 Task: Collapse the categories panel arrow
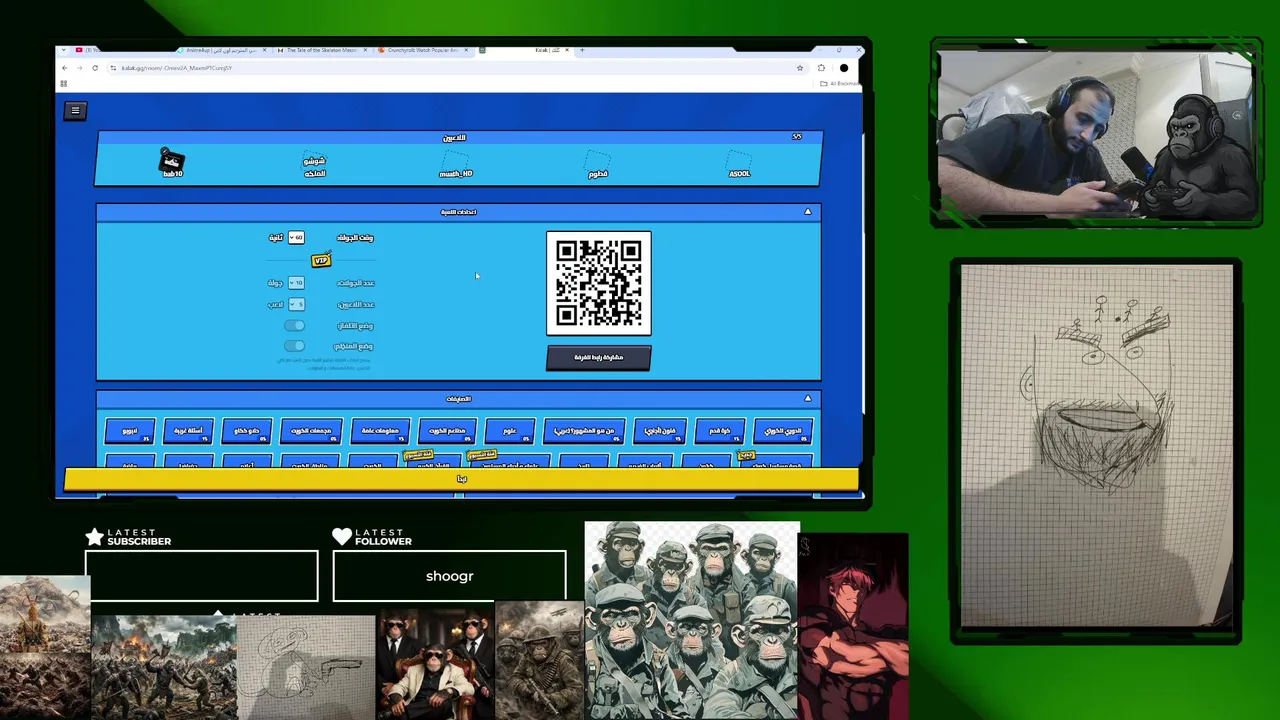[808, 399]
